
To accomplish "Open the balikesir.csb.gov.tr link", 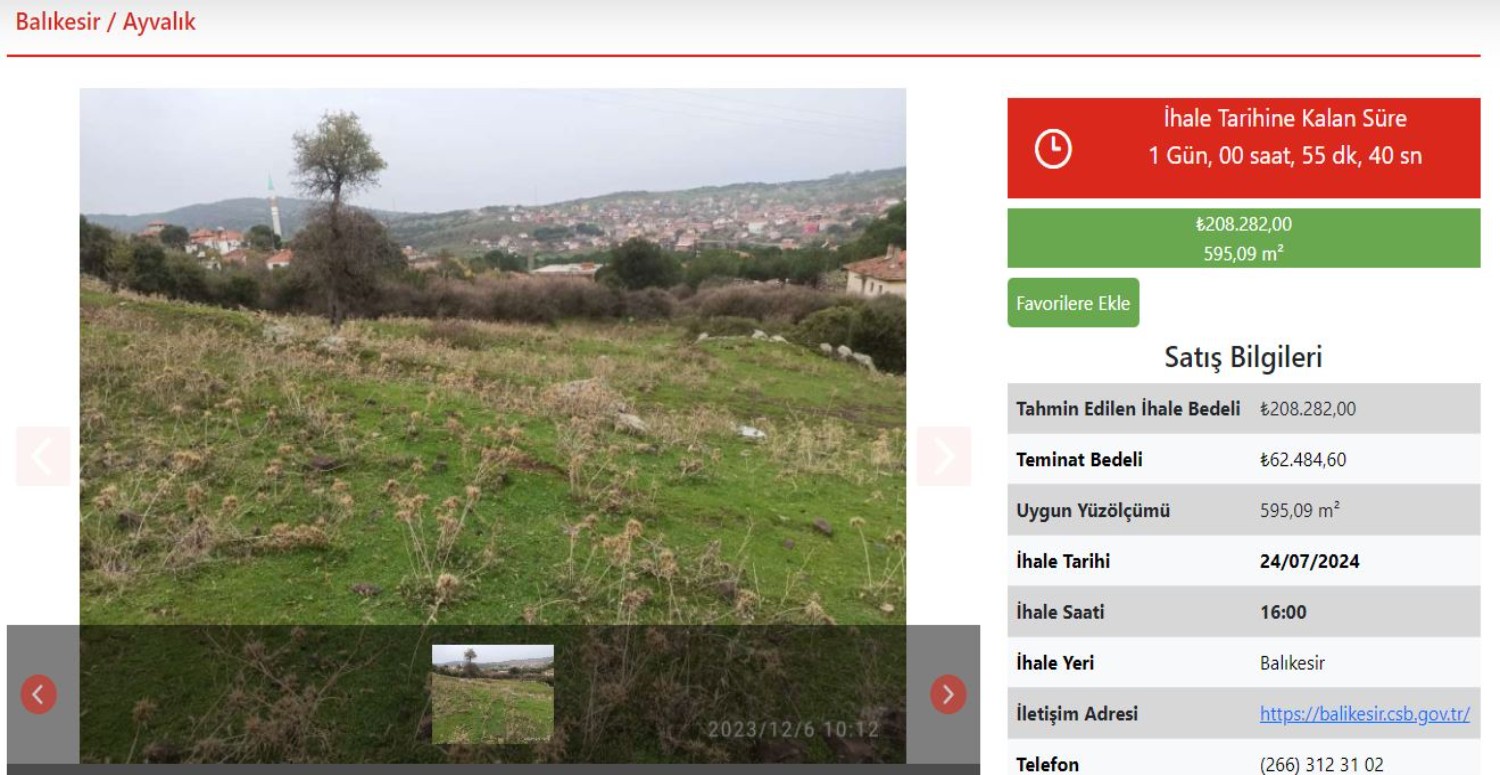I will [1364, 714].
